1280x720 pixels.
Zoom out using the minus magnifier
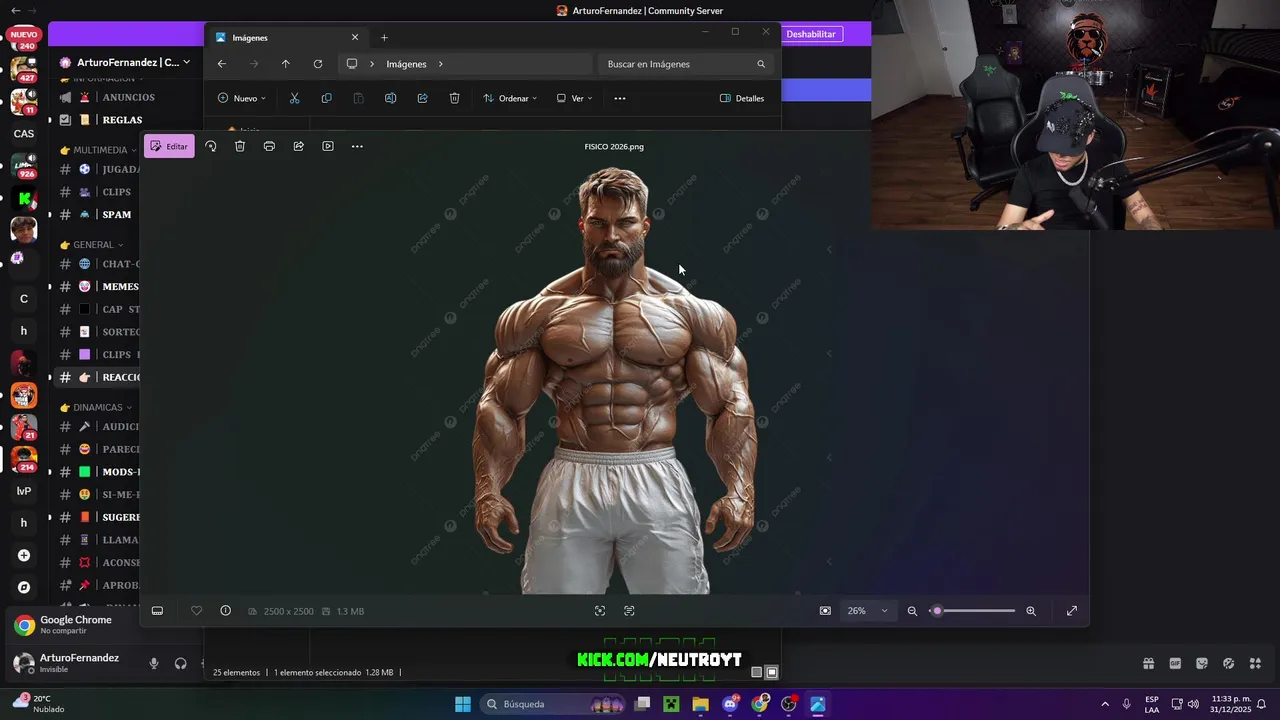point(912,611)
